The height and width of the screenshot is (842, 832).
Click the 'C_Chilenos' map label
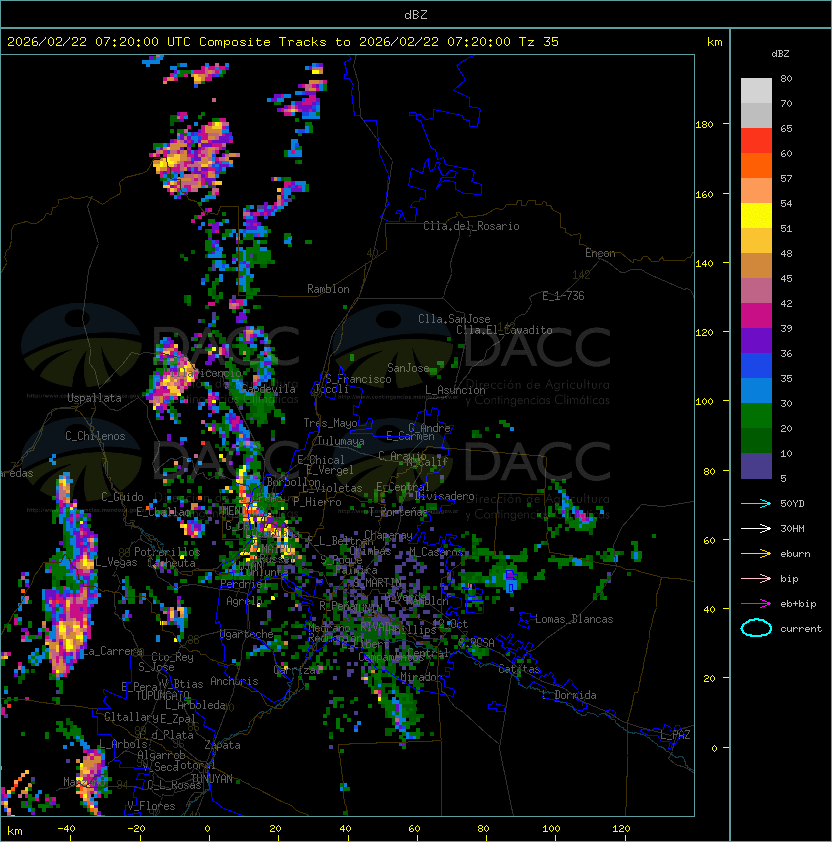click(x=95, y=436)
